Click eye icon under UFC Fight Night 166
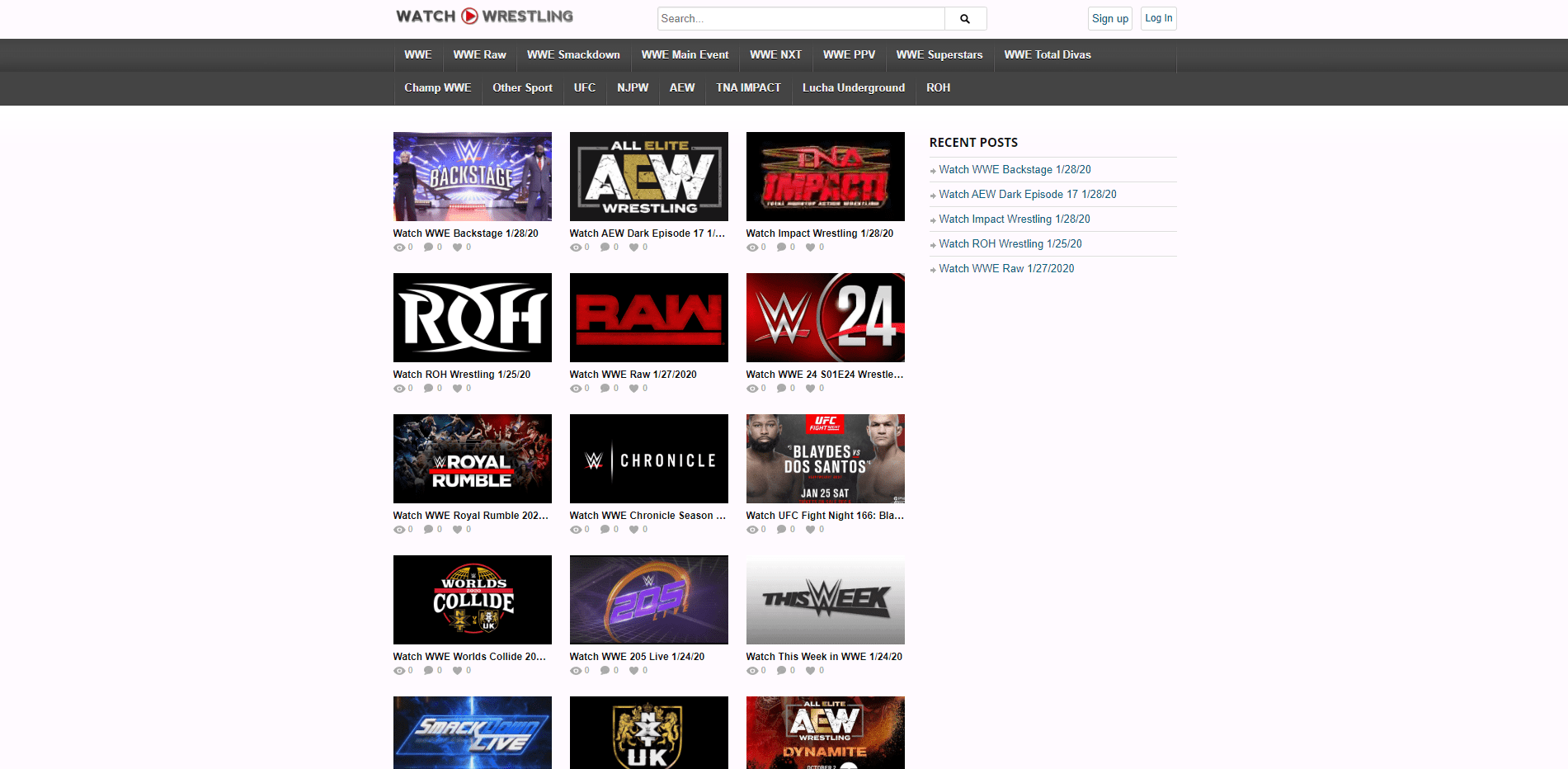This screenshot has height=769, width=1568. coord(752,530)
